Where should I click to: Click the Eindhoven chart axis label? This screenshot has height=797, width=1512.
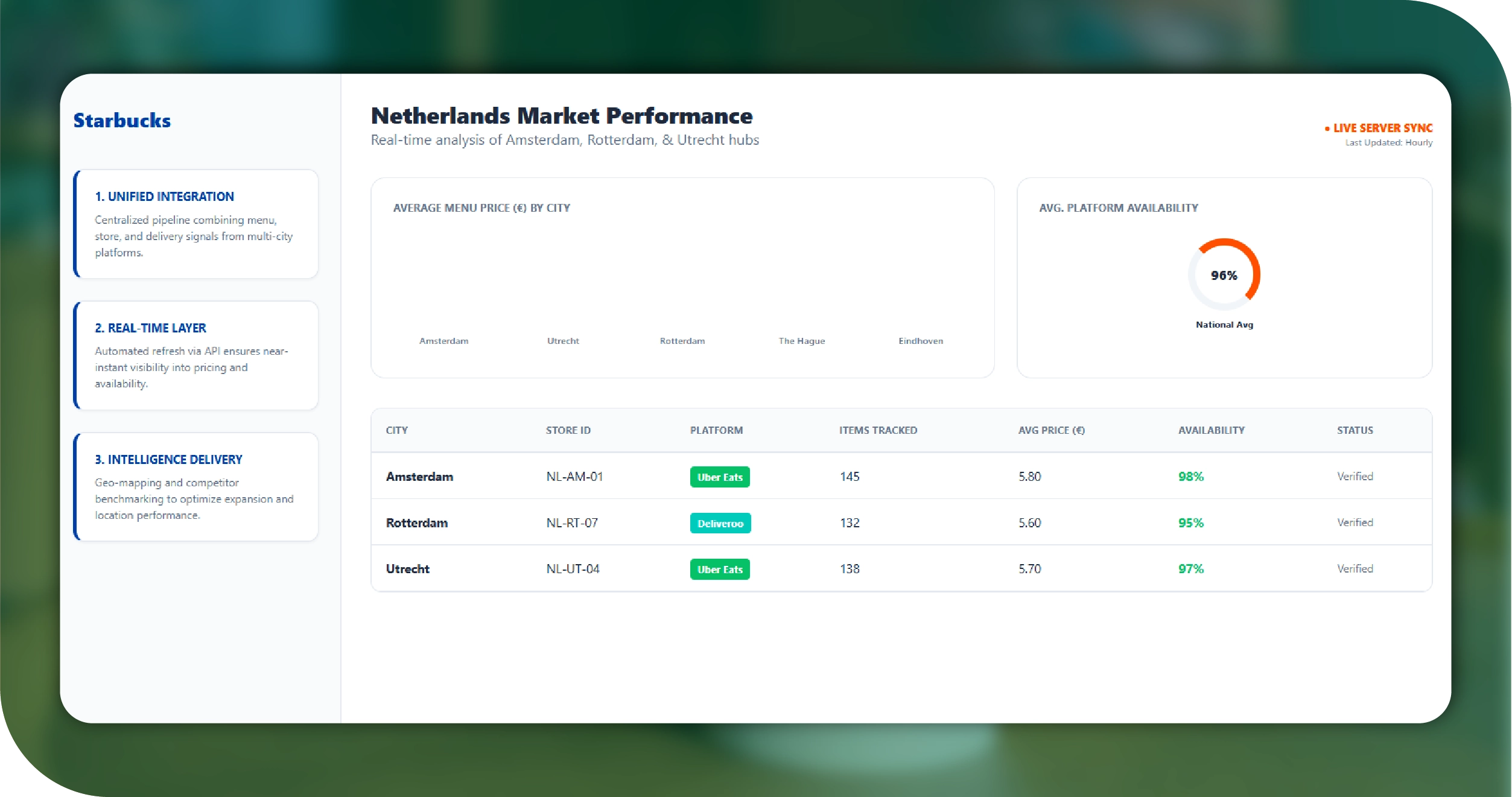pos(920,341)
